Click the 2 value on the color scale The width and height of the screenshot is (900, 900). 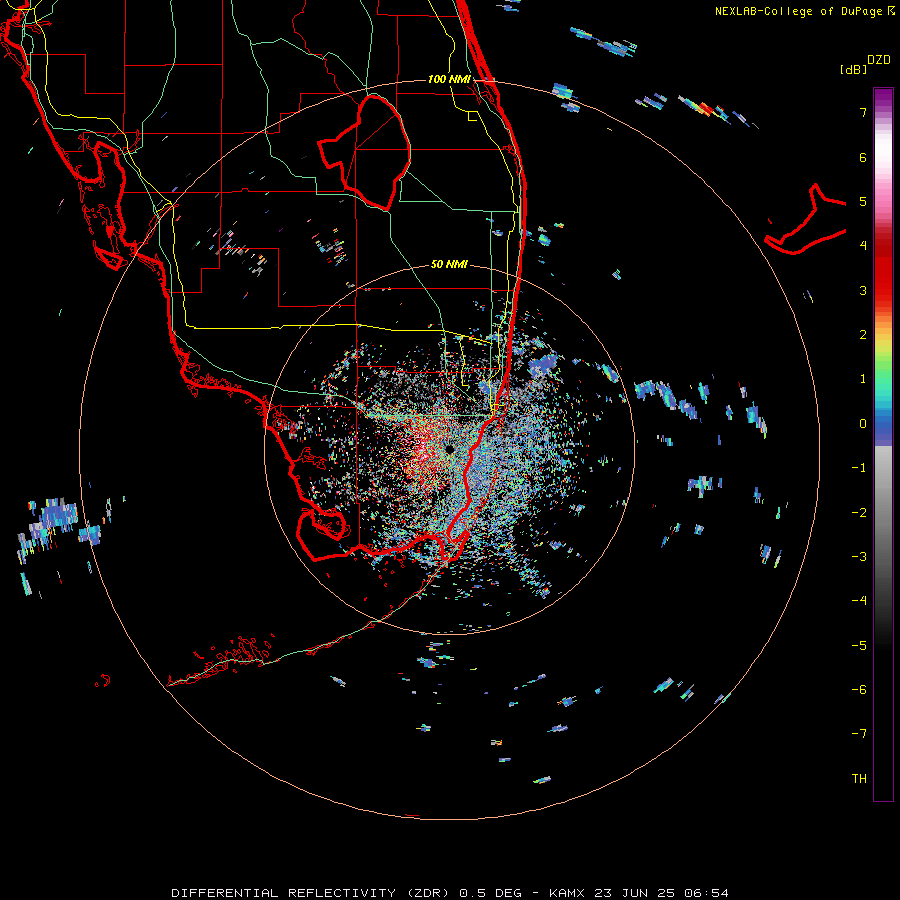[x=863, y=335]
